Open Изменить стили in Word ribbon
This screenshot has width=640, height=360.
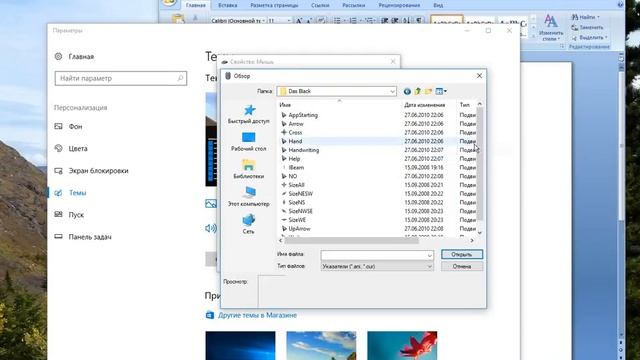click(551, 27)
